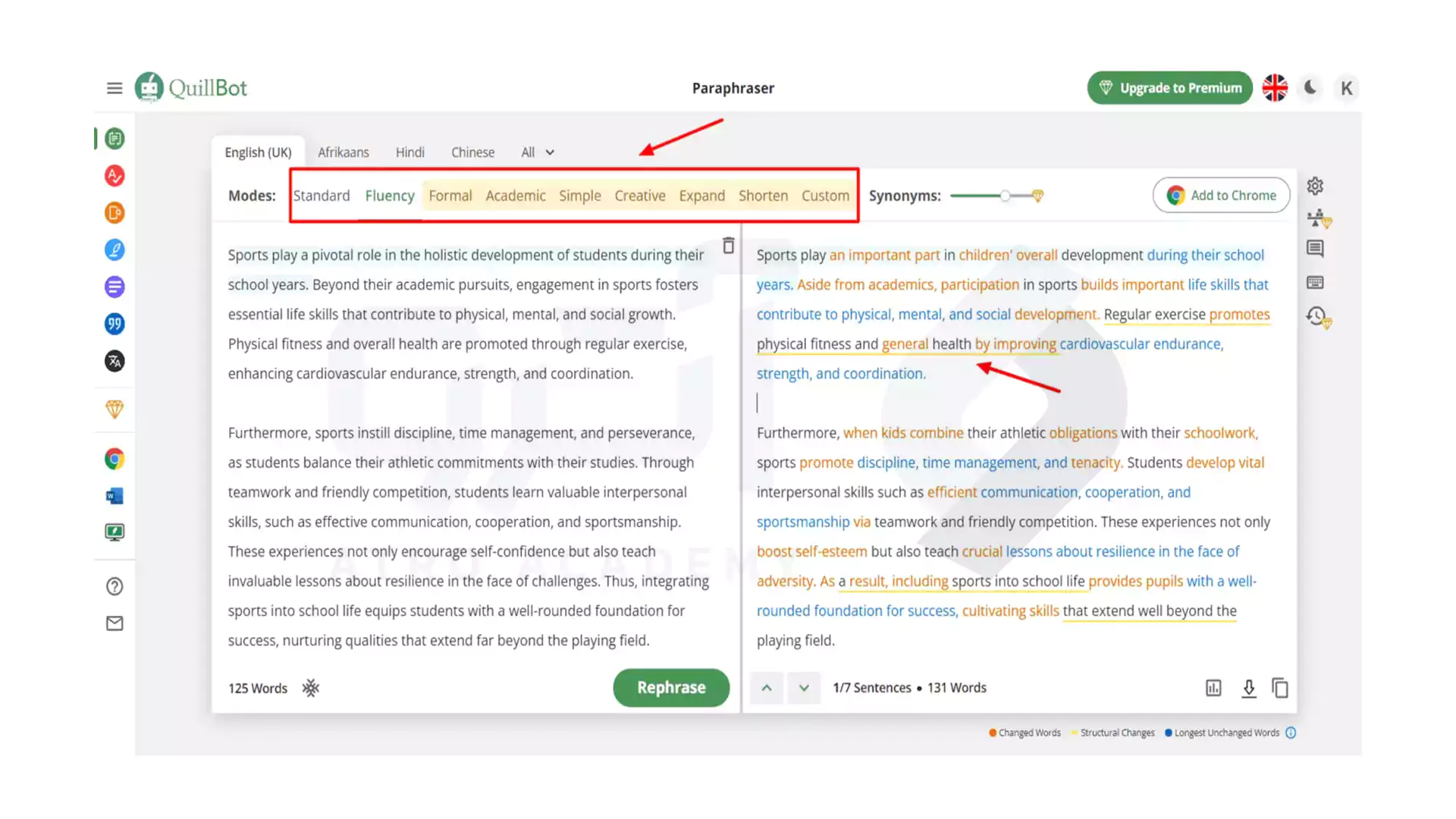
Task: Select the Standard mode
Action: (x=322, y=196)
